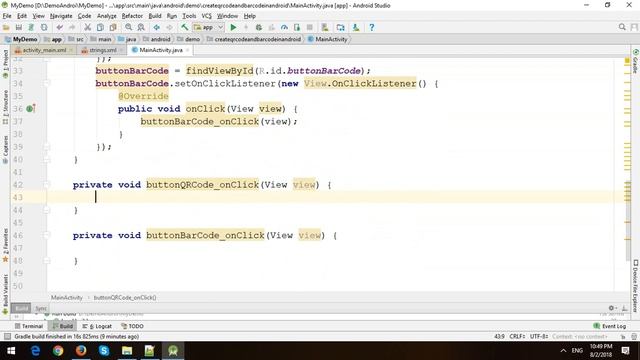Click the Windows Start button
Screen dimensions: 640x360
point(11,351)
